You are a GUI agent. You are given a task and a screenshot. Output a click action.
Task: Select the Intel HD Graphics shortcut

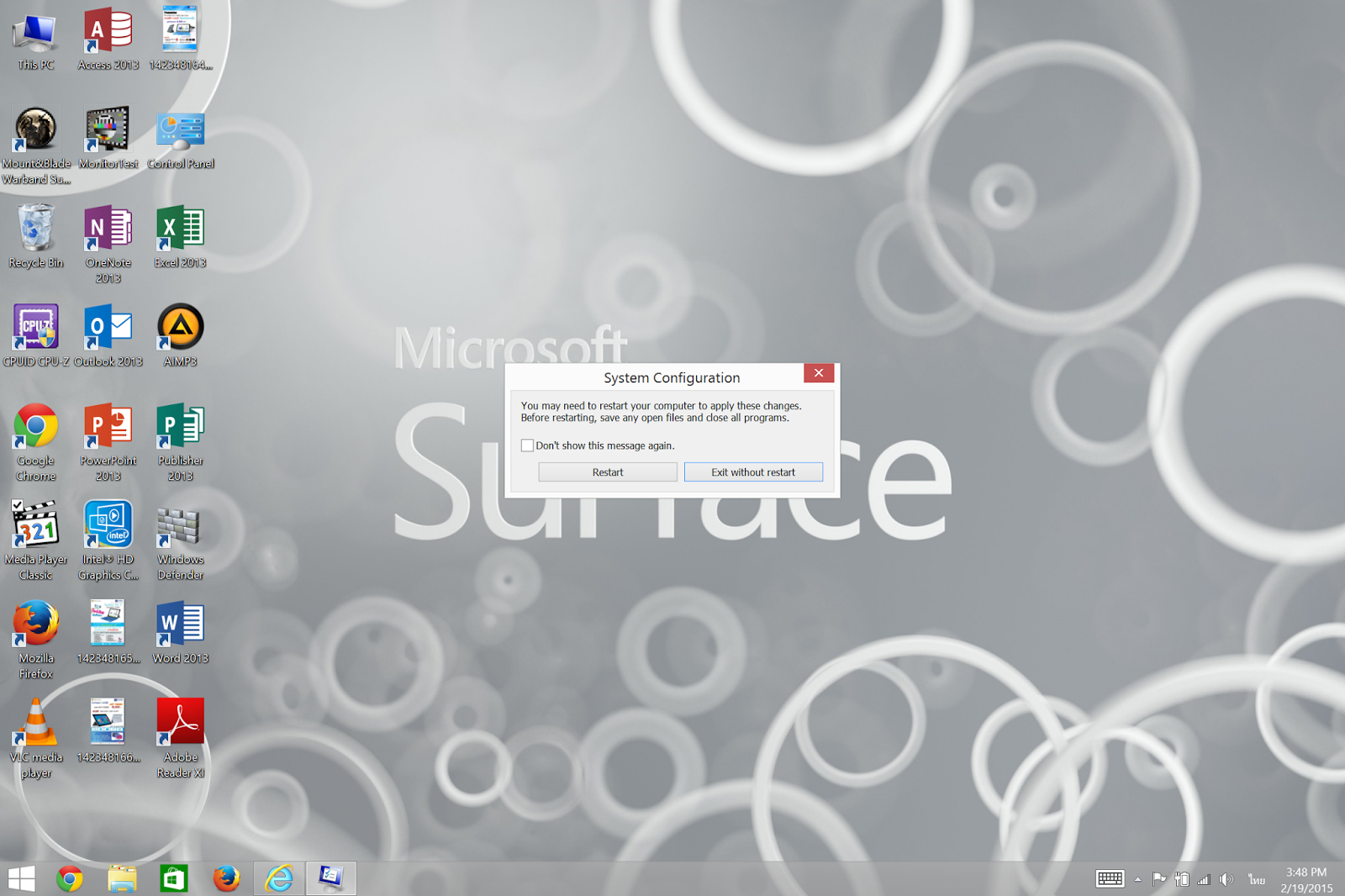[108, 542]
